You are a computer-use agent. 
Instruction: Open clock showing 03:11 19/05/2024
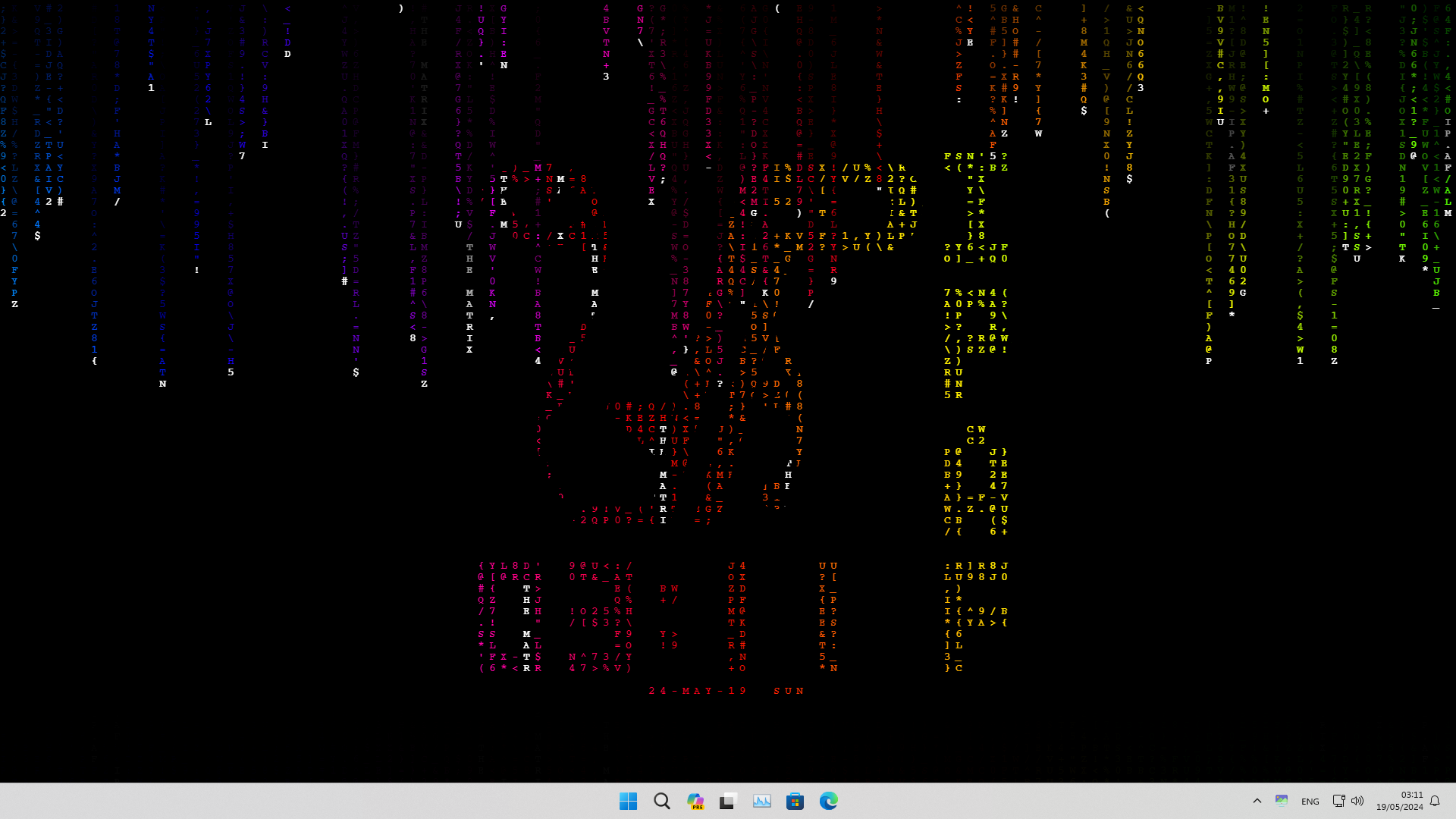pos(1400,801)
